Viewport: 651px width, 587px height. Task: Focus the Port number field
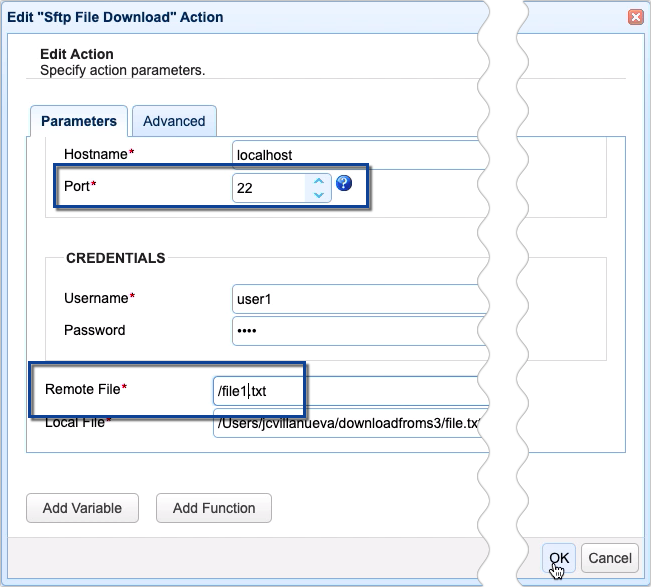pos(268,188)
